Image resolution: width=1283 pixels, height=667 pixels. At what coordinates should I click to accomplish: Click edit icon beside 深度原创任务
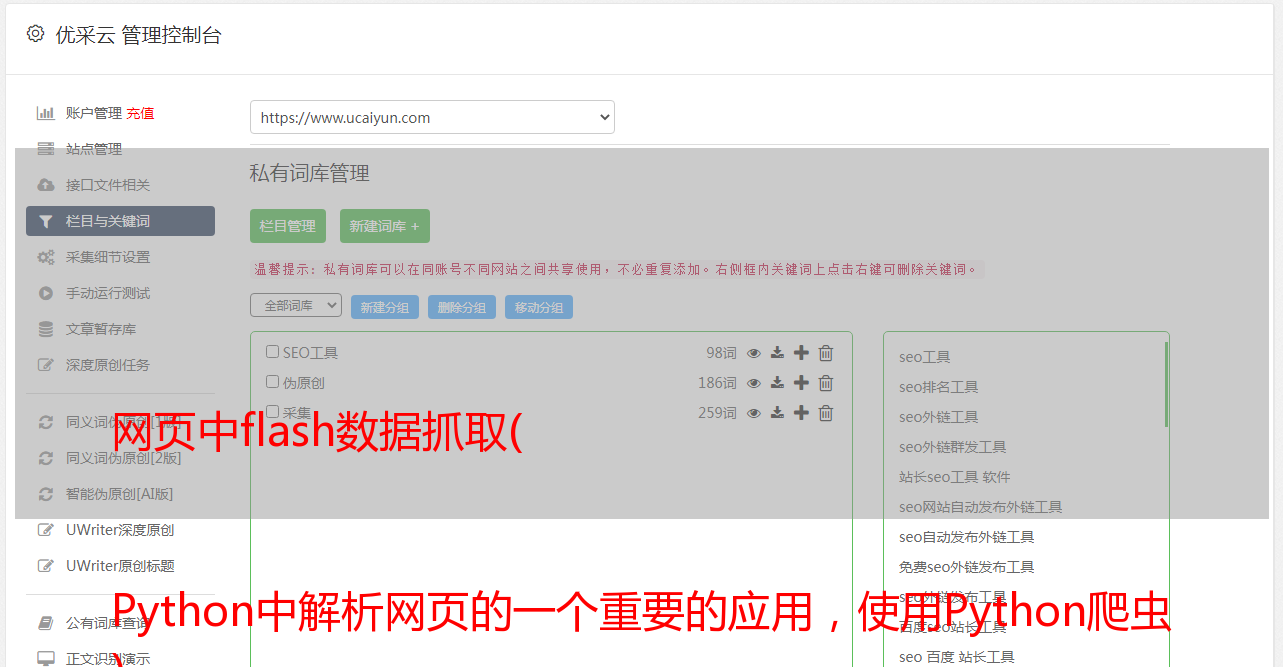pos(46,365)
